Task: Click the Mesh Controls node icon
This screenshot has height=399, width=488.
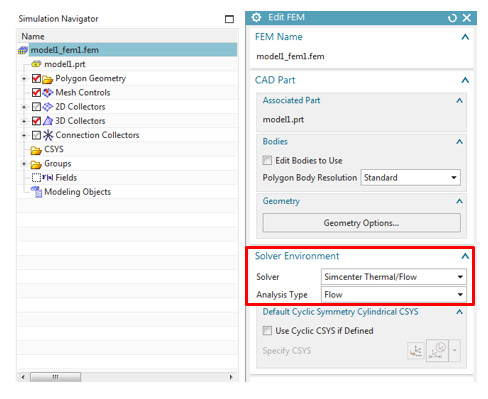Action: point(48,92)
